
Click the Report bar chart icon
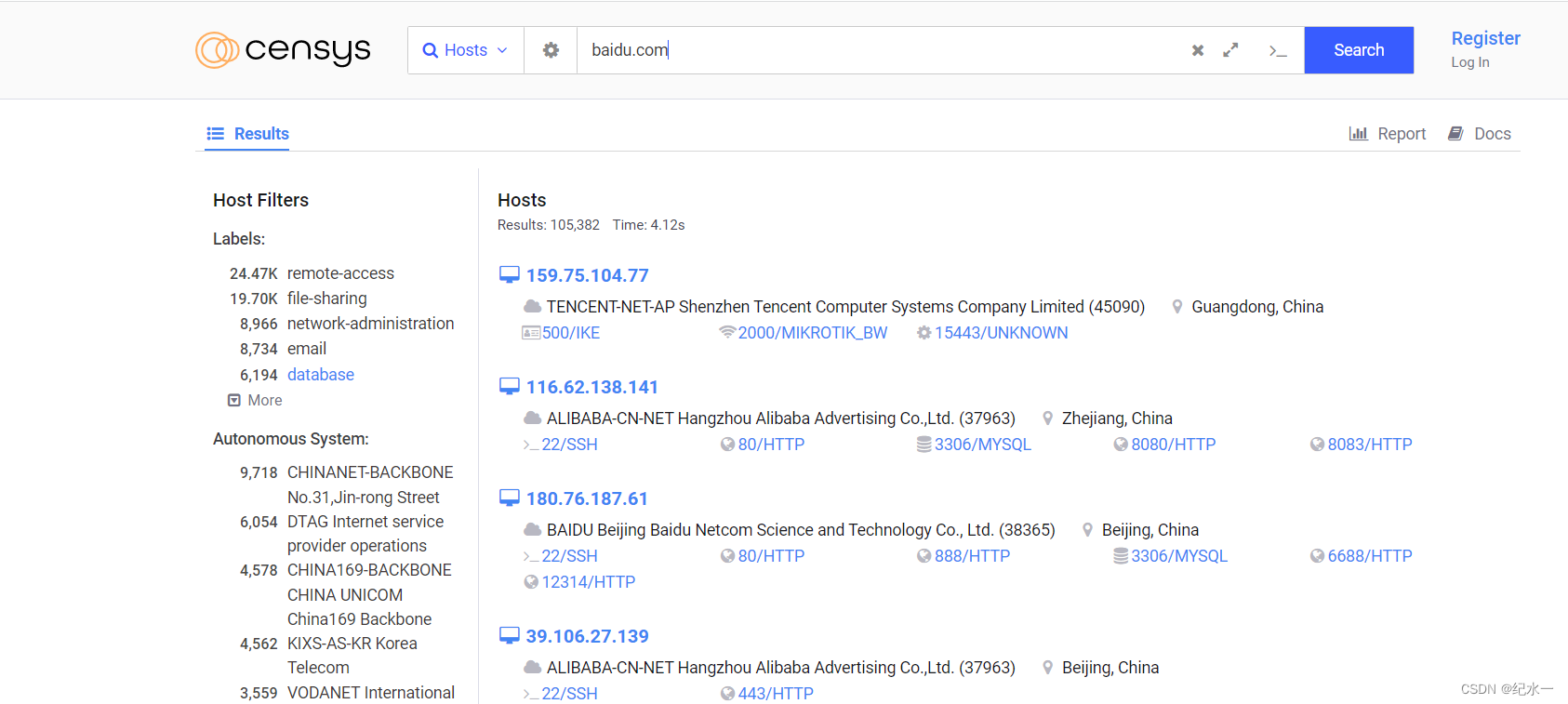[x=1358, y=134]
